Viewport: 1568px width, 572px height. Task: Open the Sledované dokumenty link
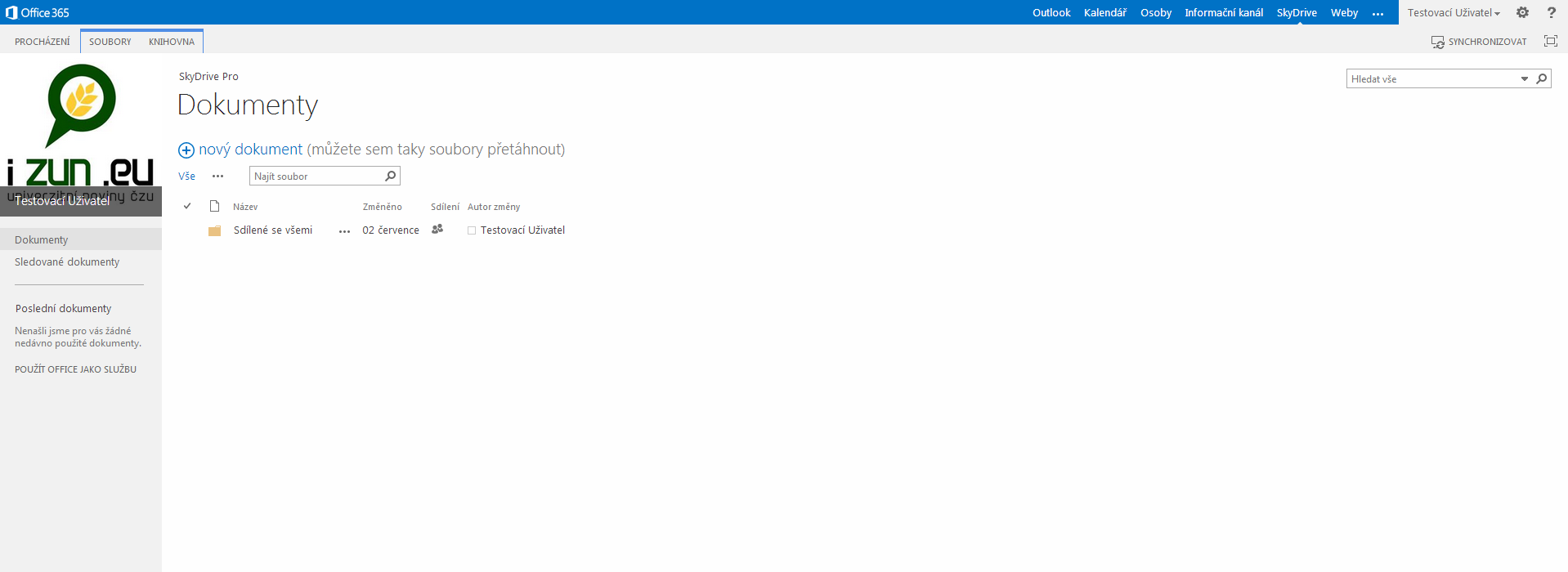67,261
